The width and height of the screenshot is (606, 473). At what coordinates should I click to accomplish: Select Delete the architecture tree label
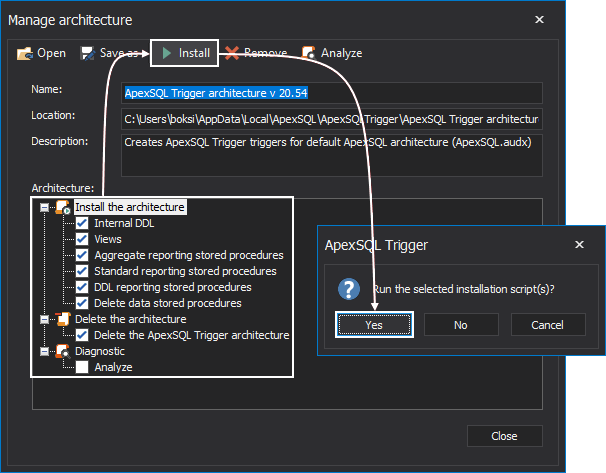pos(131,319)
